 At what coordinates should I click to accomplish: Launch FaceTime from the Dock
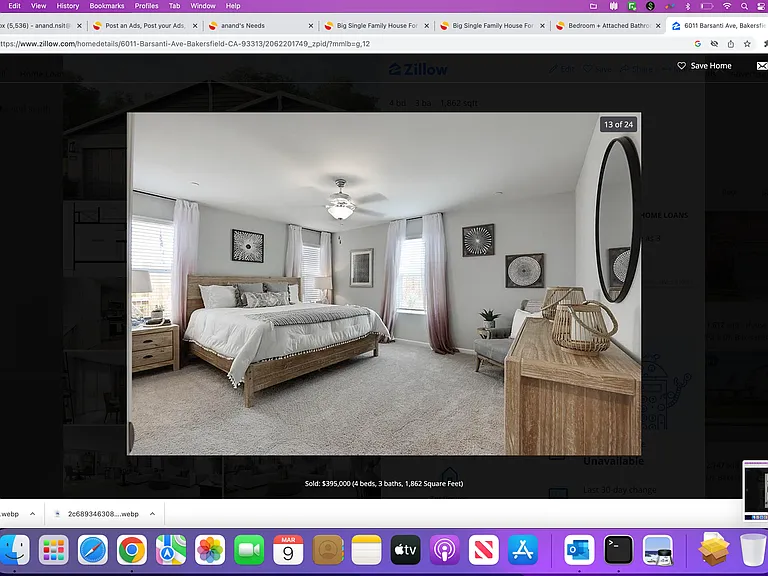tap(249, 550)
